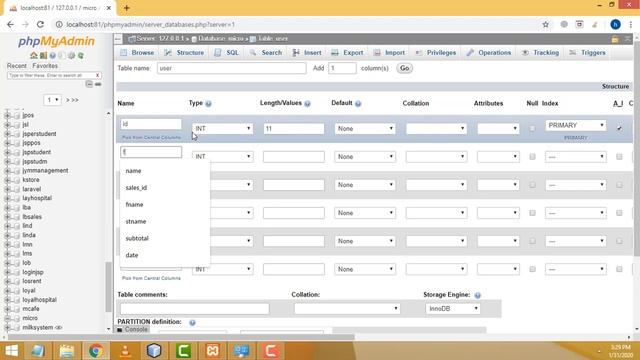Screen dimensions: 640x360
Task: Open help icon next to Type header
Action: tap(209, 104)
